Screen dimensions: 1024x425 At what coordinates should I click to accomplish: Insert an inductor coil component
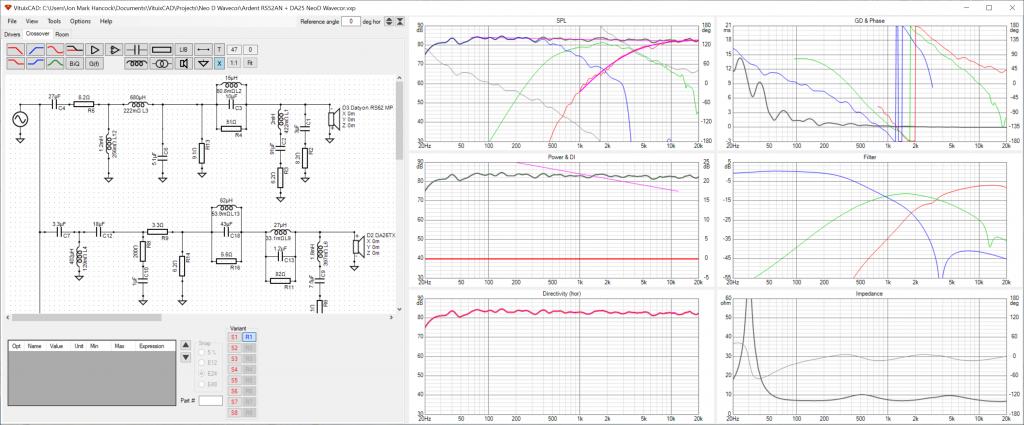coord(136,63)
